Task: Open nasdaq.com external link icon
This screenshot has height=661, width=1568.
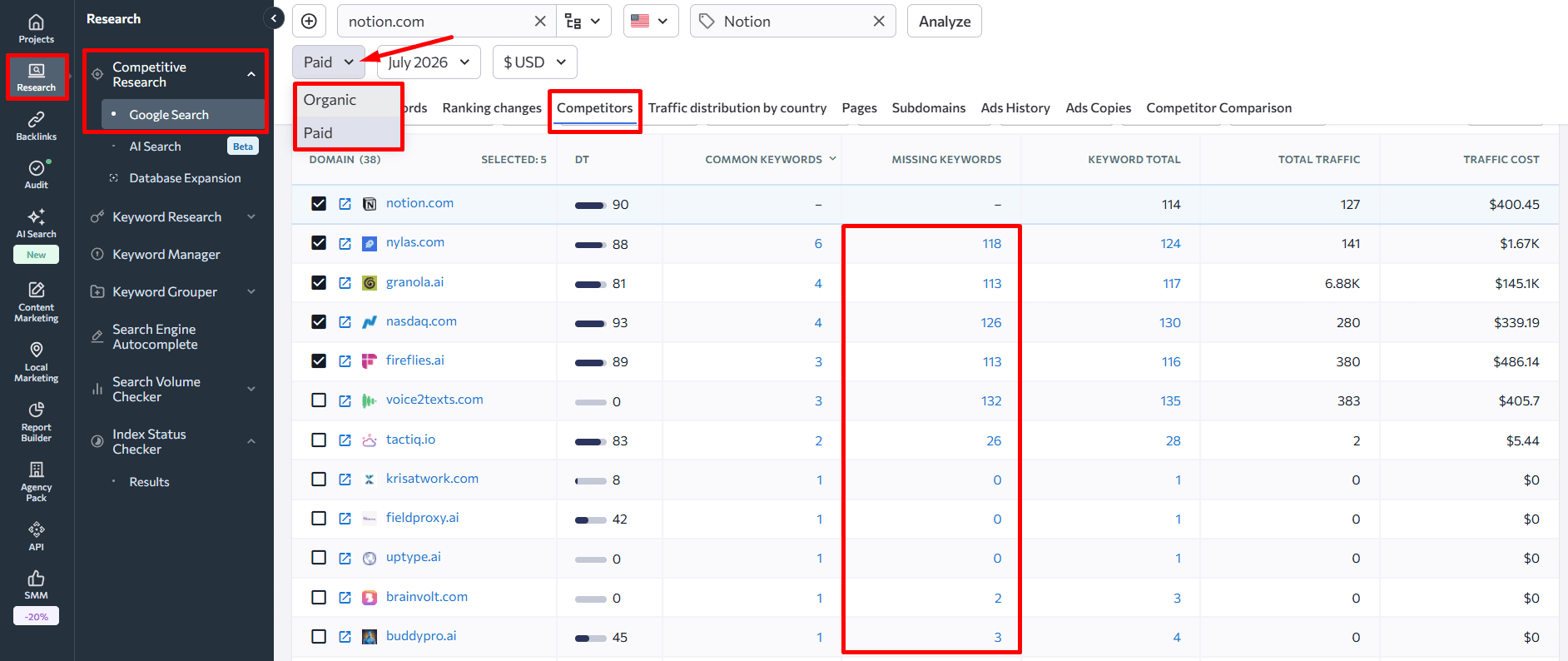Action: [345, 322]
